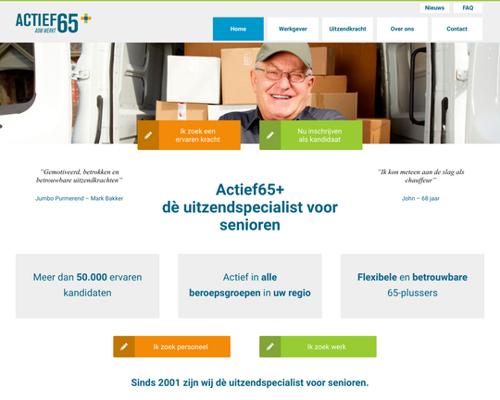Click pencil icon beside 'Ik zoek personeel'

click(x=124, y=347)
